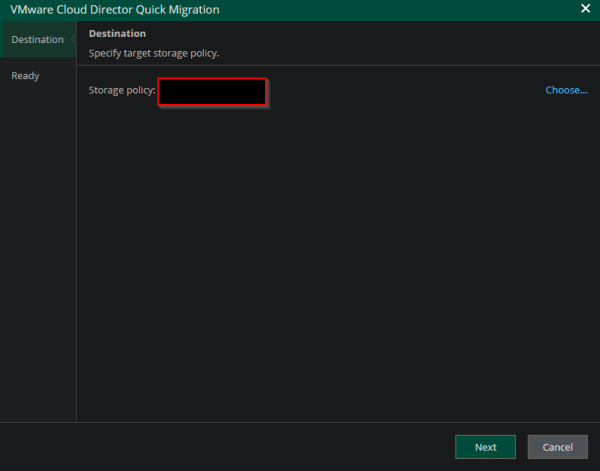Click 'Specify target storage policy.' description
Viewport: 600px width, 471px height.
tap(154, 53)
